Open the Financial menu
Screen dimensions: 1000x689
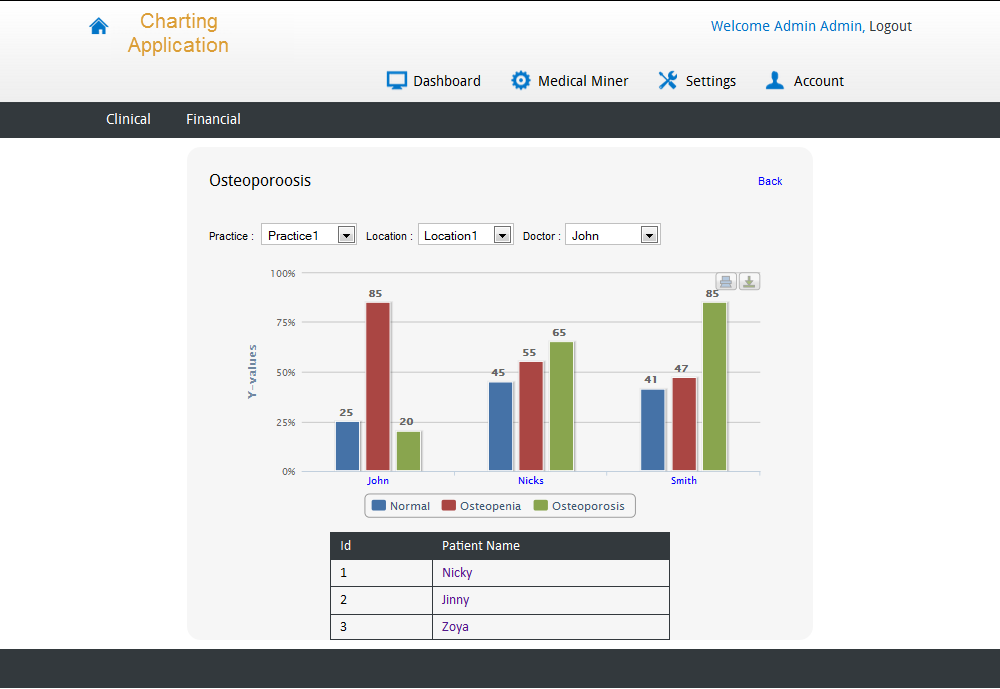(213, 119)
